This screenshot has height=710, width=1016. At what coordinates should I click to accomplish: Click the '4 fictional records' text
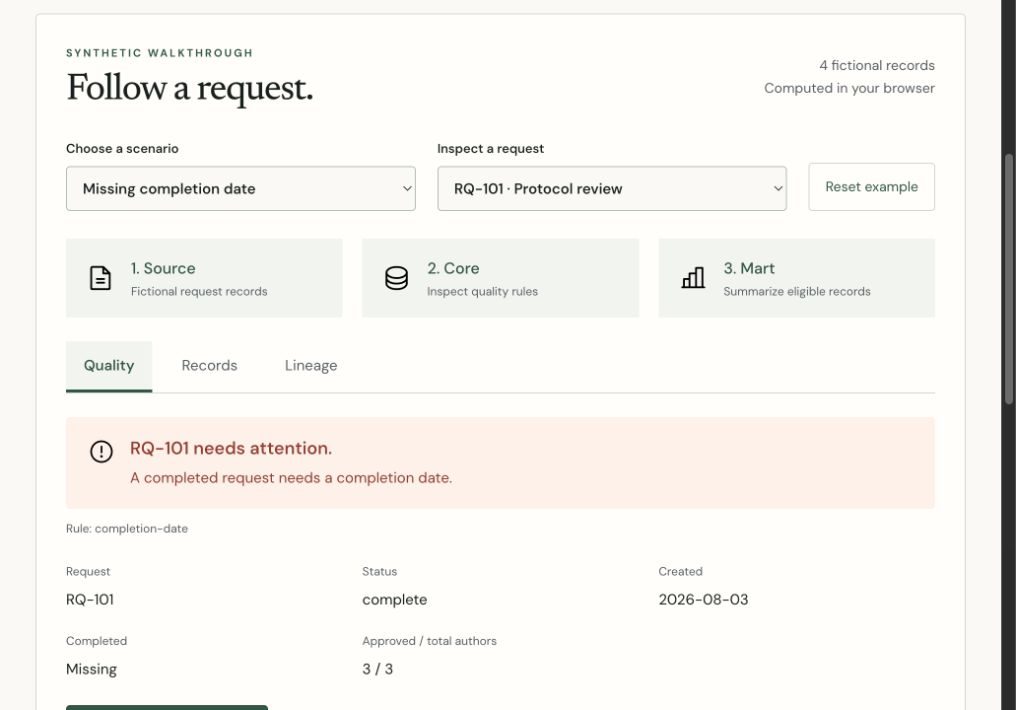pyautogui.click(x=877, y=65)
